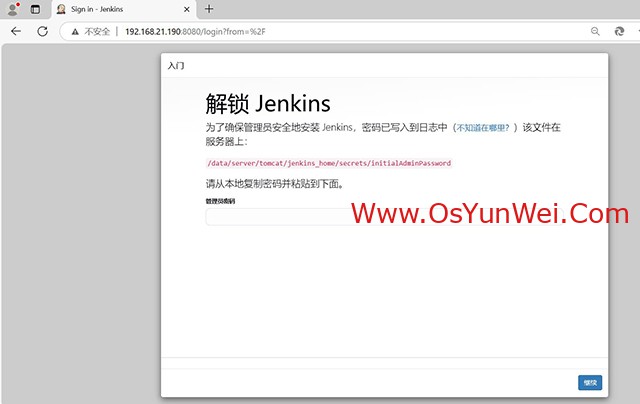Click the 请从本地复制密码并粘贴到下面 instruction text
Viewport: 640px width, 404px height.
pyautogui.click(x=275, y=184)
